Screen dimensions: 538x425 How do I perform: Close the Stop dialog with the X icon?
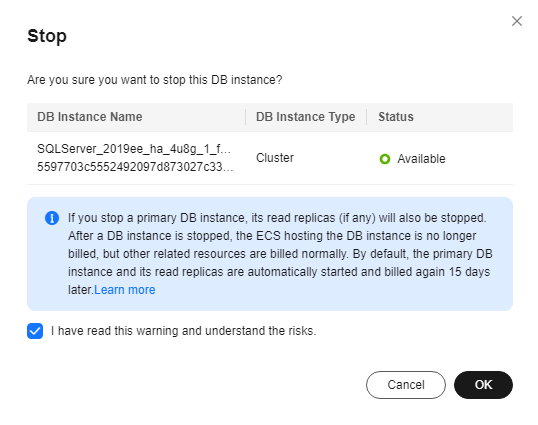(x=517, y=21)
